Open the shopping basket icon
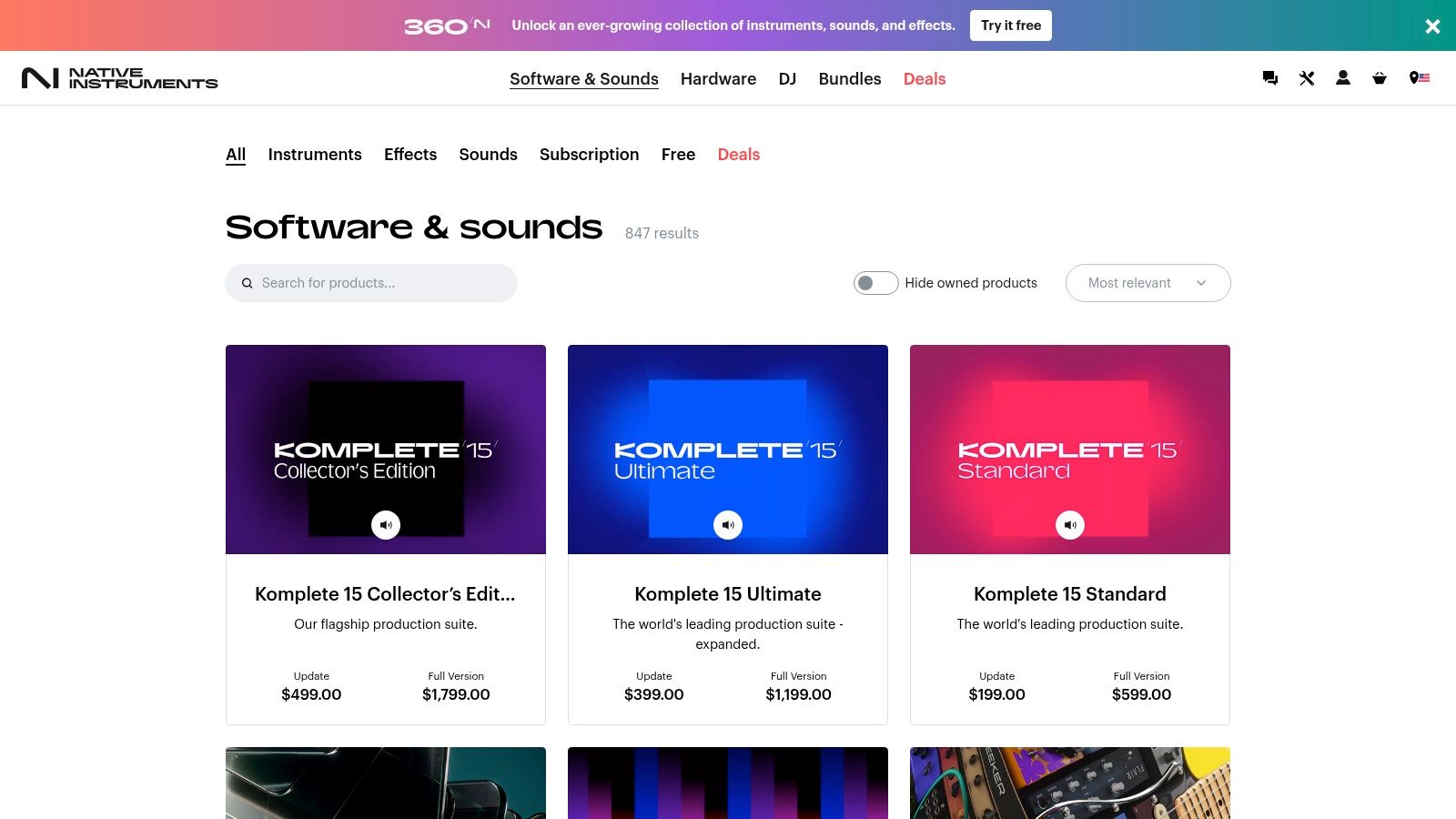The height and width of the screenshot is (819, 1456). tap(1380, 78)
